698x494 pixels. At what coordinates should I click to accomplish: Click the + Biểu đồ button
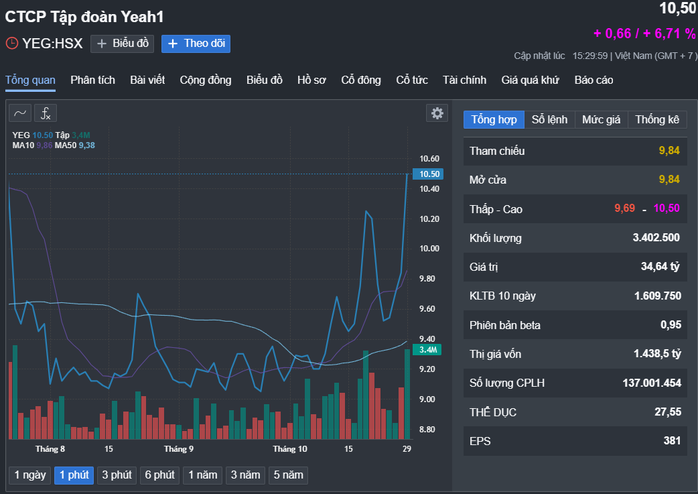tap(122, 44)
